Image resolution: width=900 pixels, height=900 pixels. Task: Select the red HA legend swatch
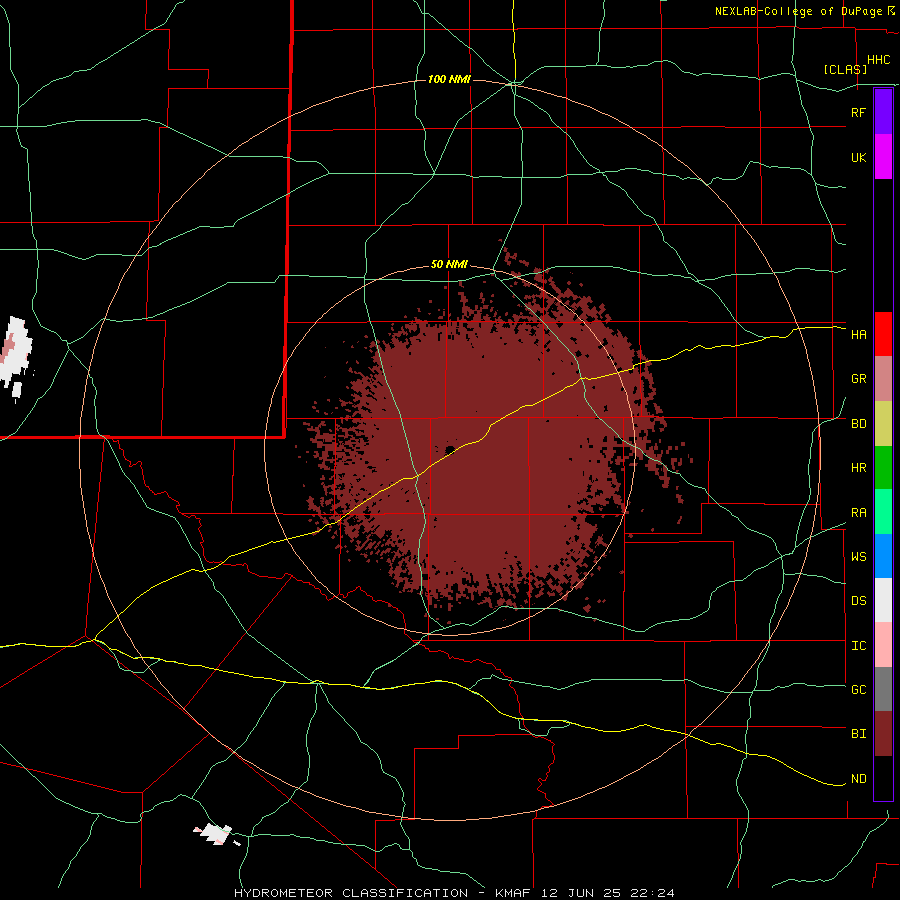point(883,334)
